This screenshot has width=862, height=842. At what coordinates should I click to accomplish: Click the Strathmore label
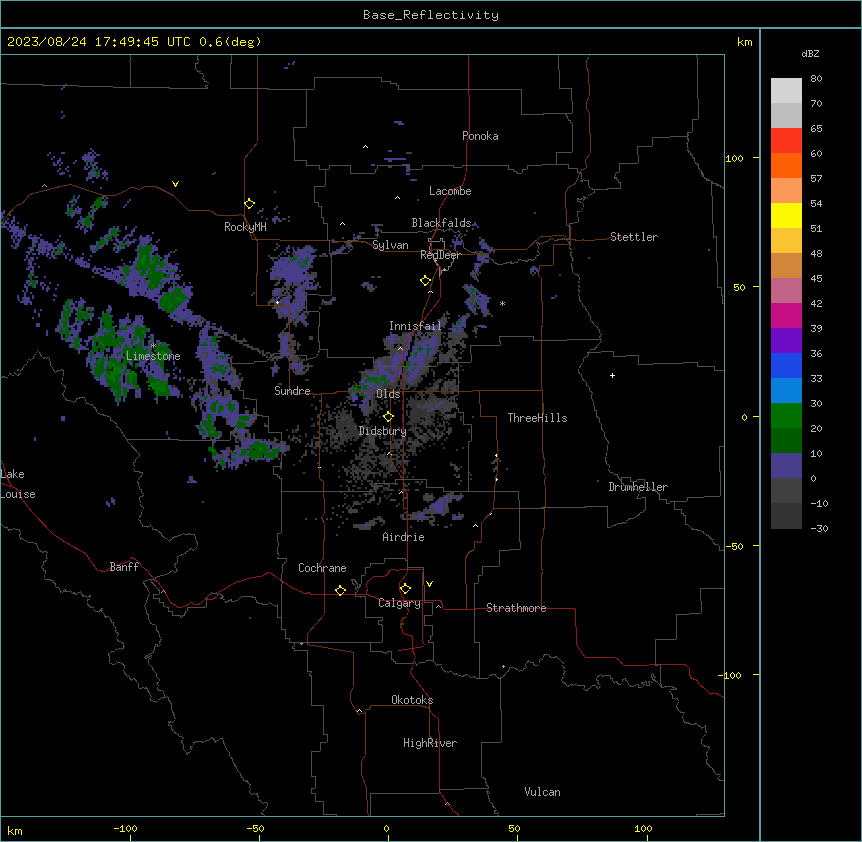click(x=516, y=608)
